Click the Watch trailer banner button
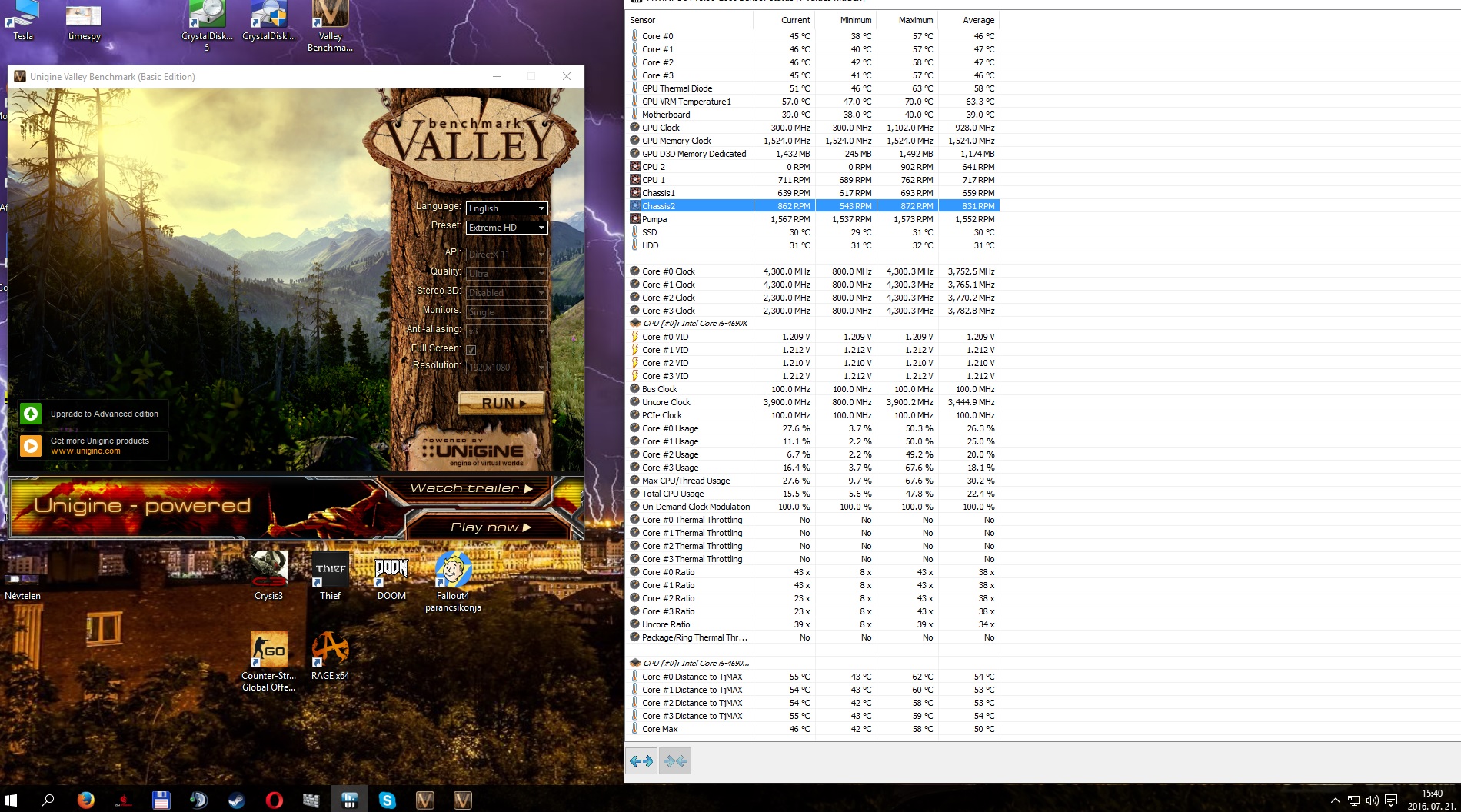 pos(471,488)
